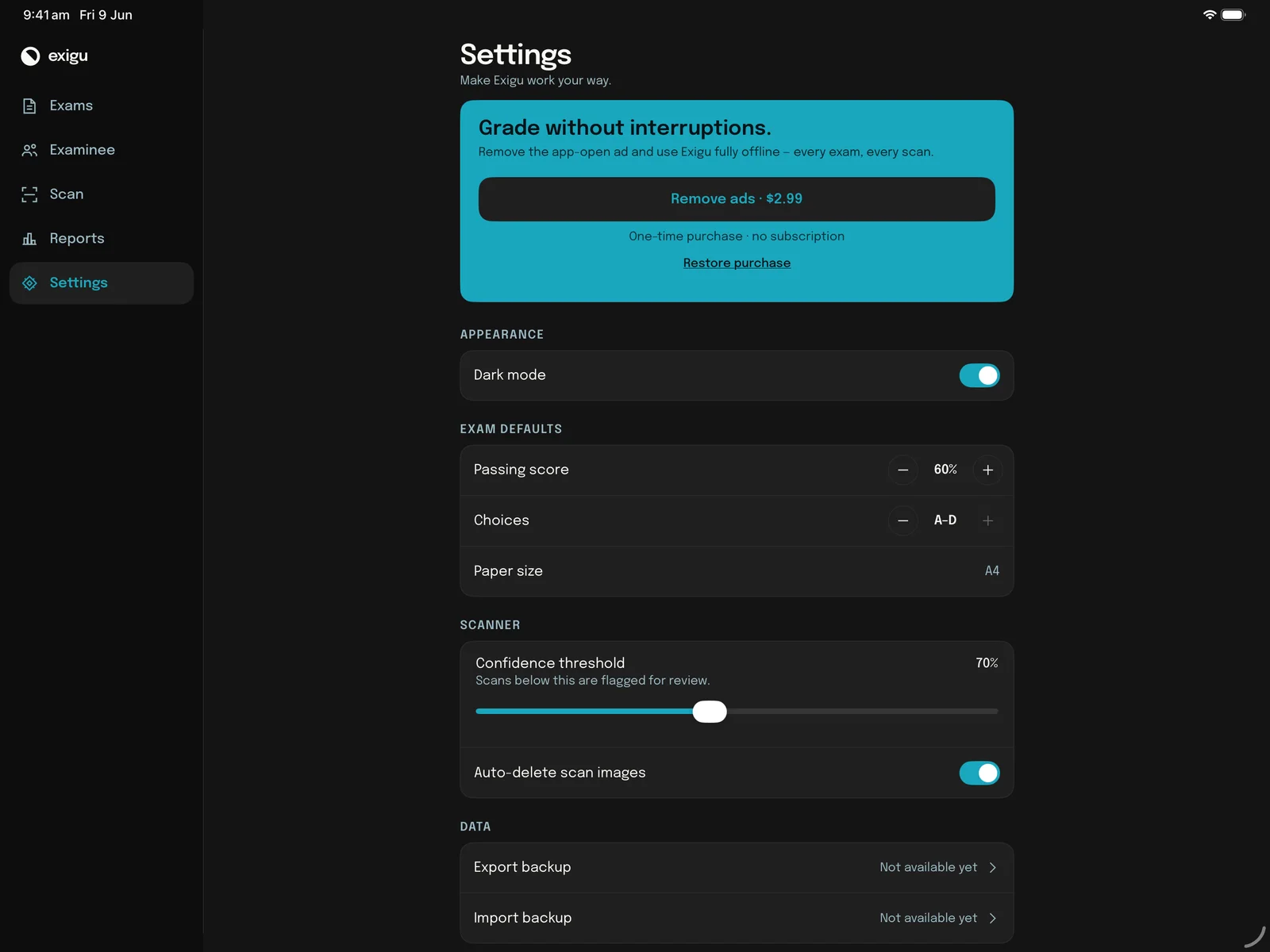Screen dimensions: 1270x952
Task: Click the A-D choices value
Action: [945, 520]
